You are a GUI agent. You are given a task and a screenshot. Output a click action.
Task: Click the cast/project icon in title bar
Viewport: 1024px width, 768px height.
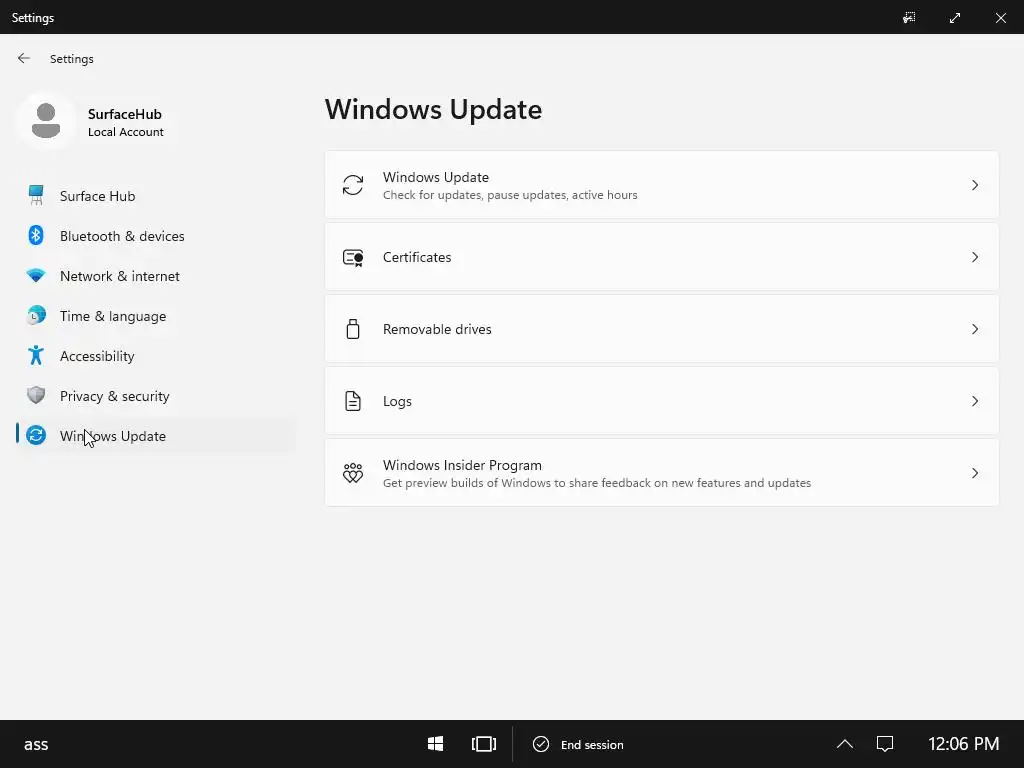coord(909,18)
